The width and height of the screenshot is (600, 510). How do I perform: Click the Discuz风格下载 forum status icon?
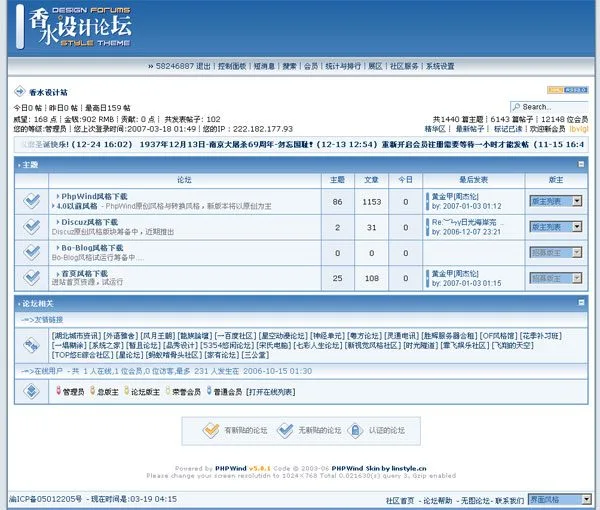pyautogui.click(x=32, y=226)
